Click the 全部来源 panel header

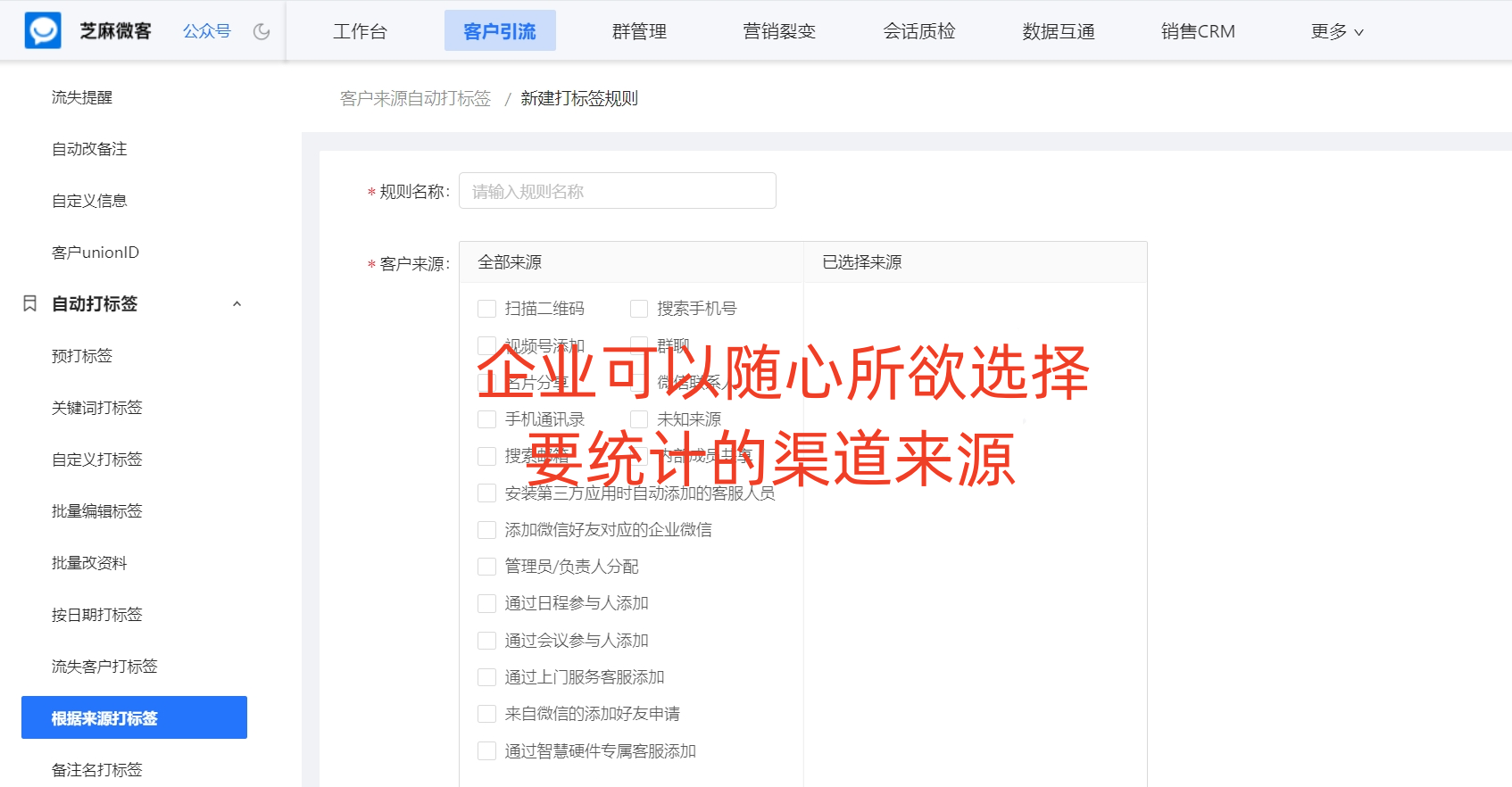(631, 262)
